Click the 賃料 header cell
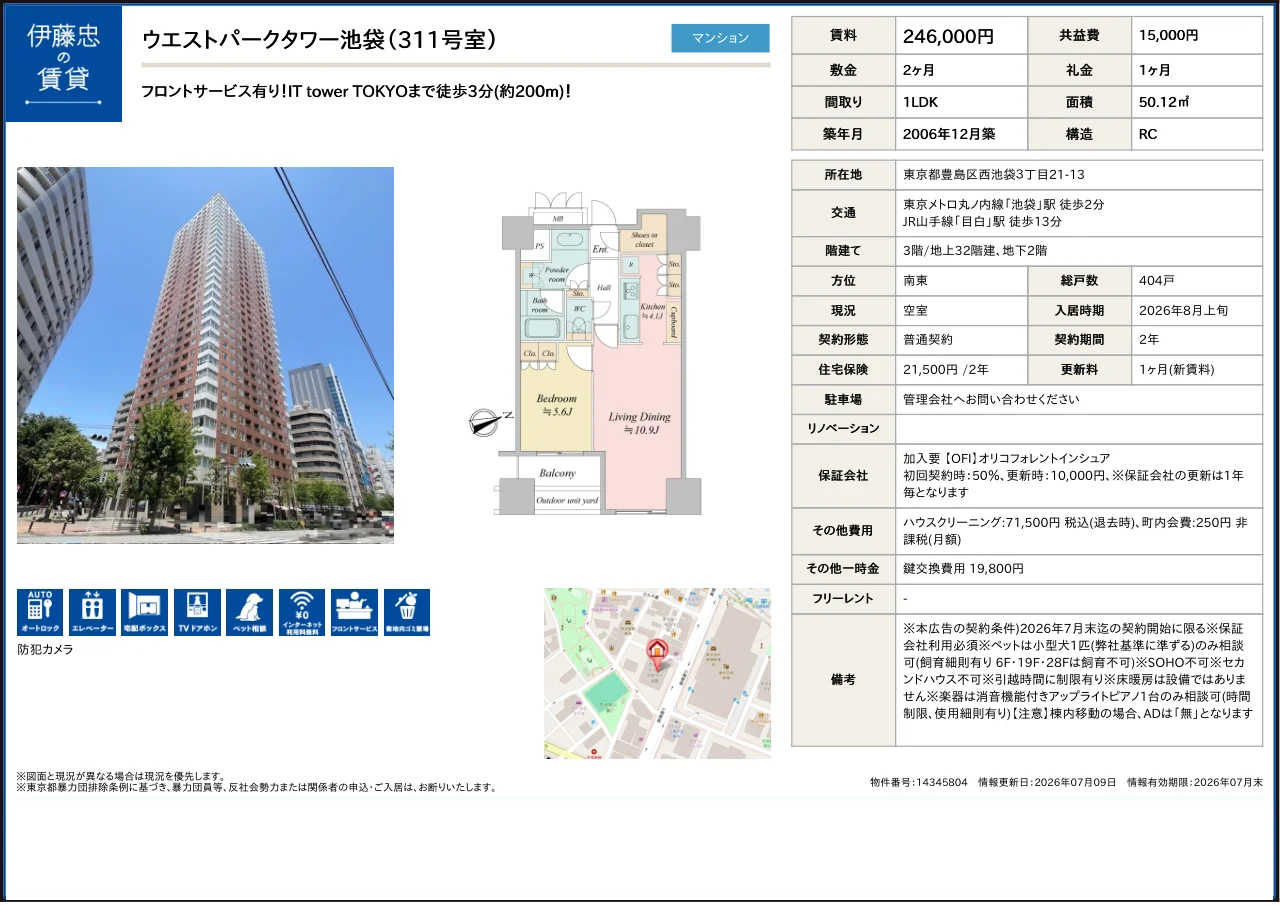 [843, 35]
